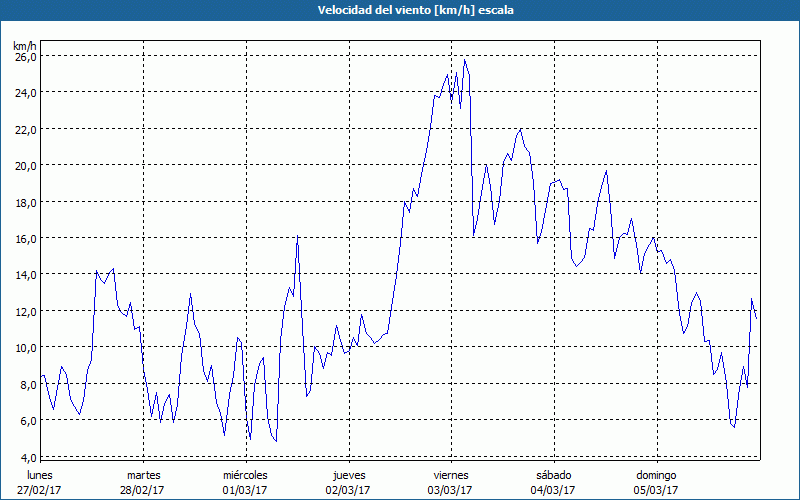Click the date label 03/03/17
800x500 pixels.
[451, 490]
